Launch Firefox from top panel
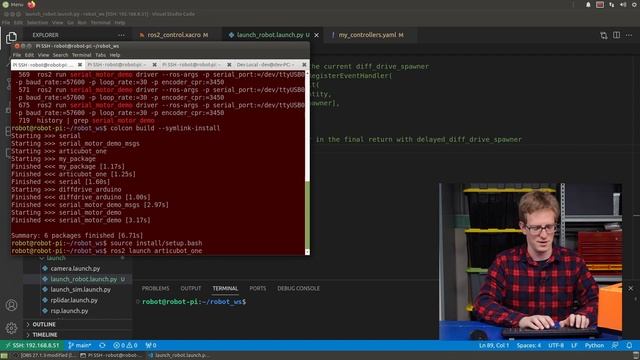Screen dimensions: 640x360 31,4
